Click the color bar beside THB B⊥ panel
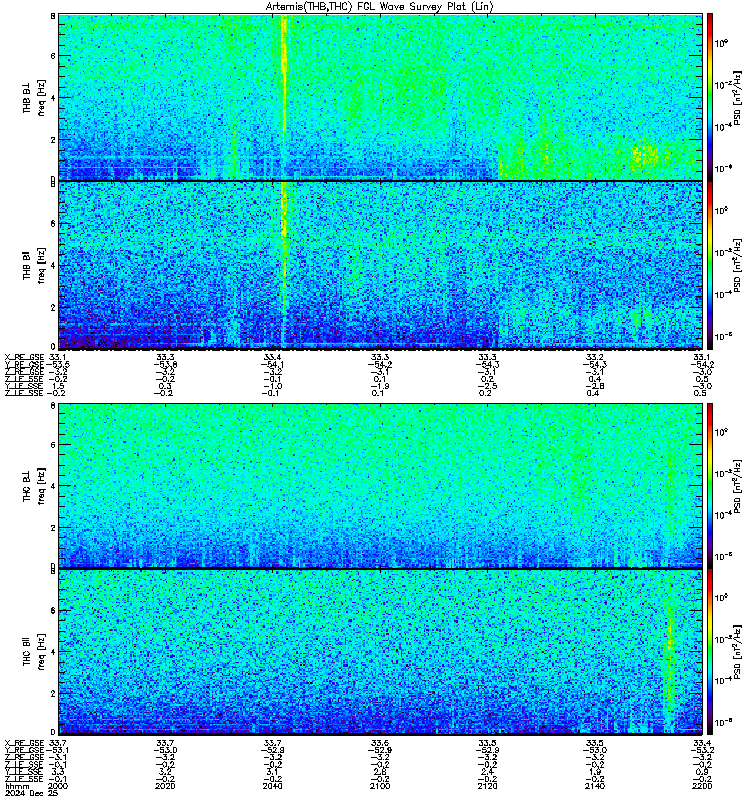 tap(710, 97)
